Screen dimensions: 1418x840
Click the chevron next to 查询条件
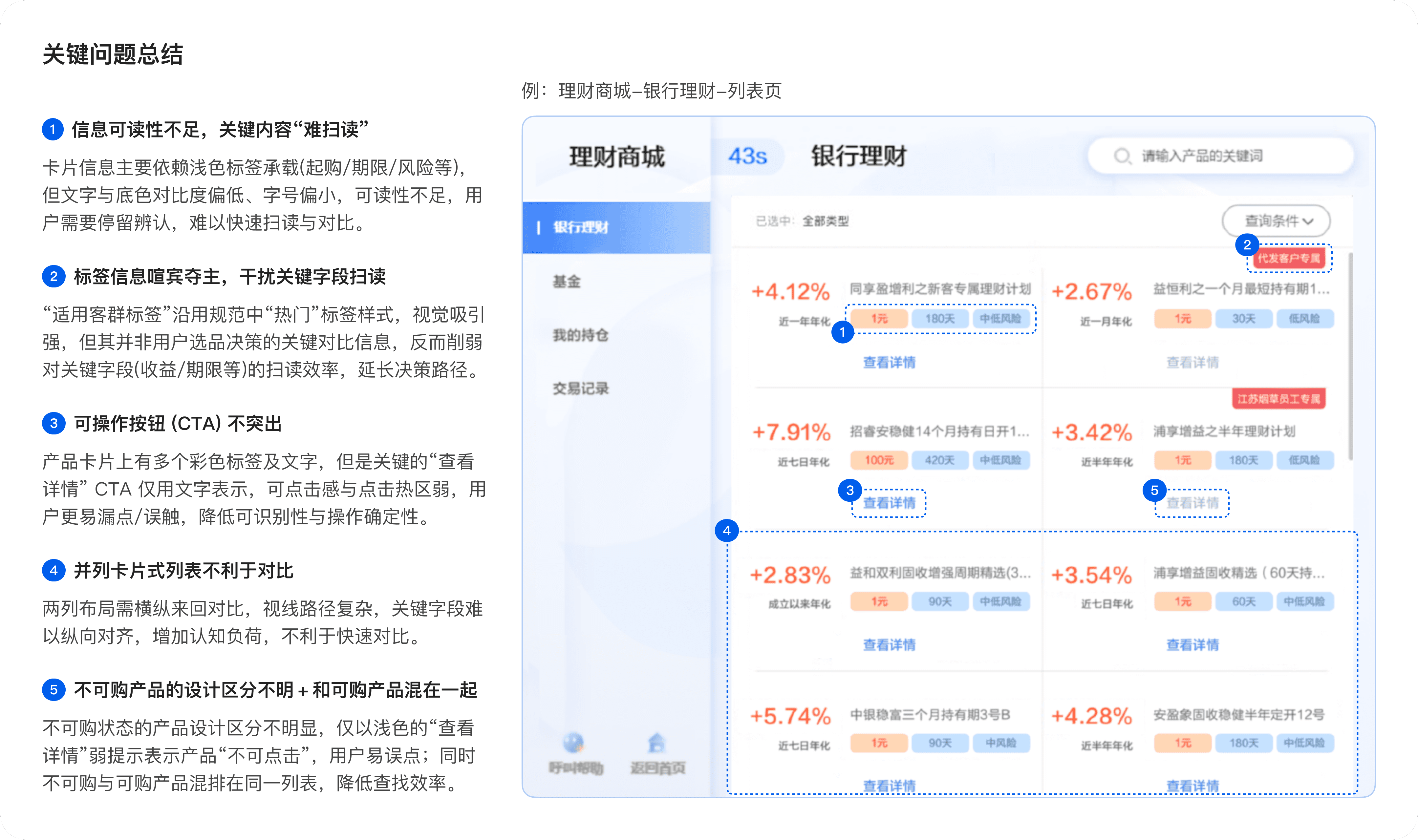pyautogui.click(x=1308, y=221)
